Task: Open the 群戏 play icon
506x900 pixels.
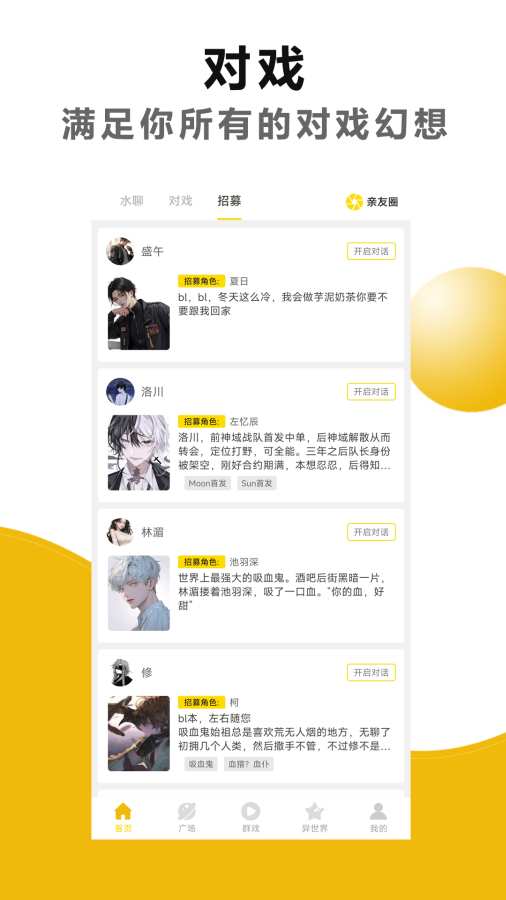Action: coord(251,812)
